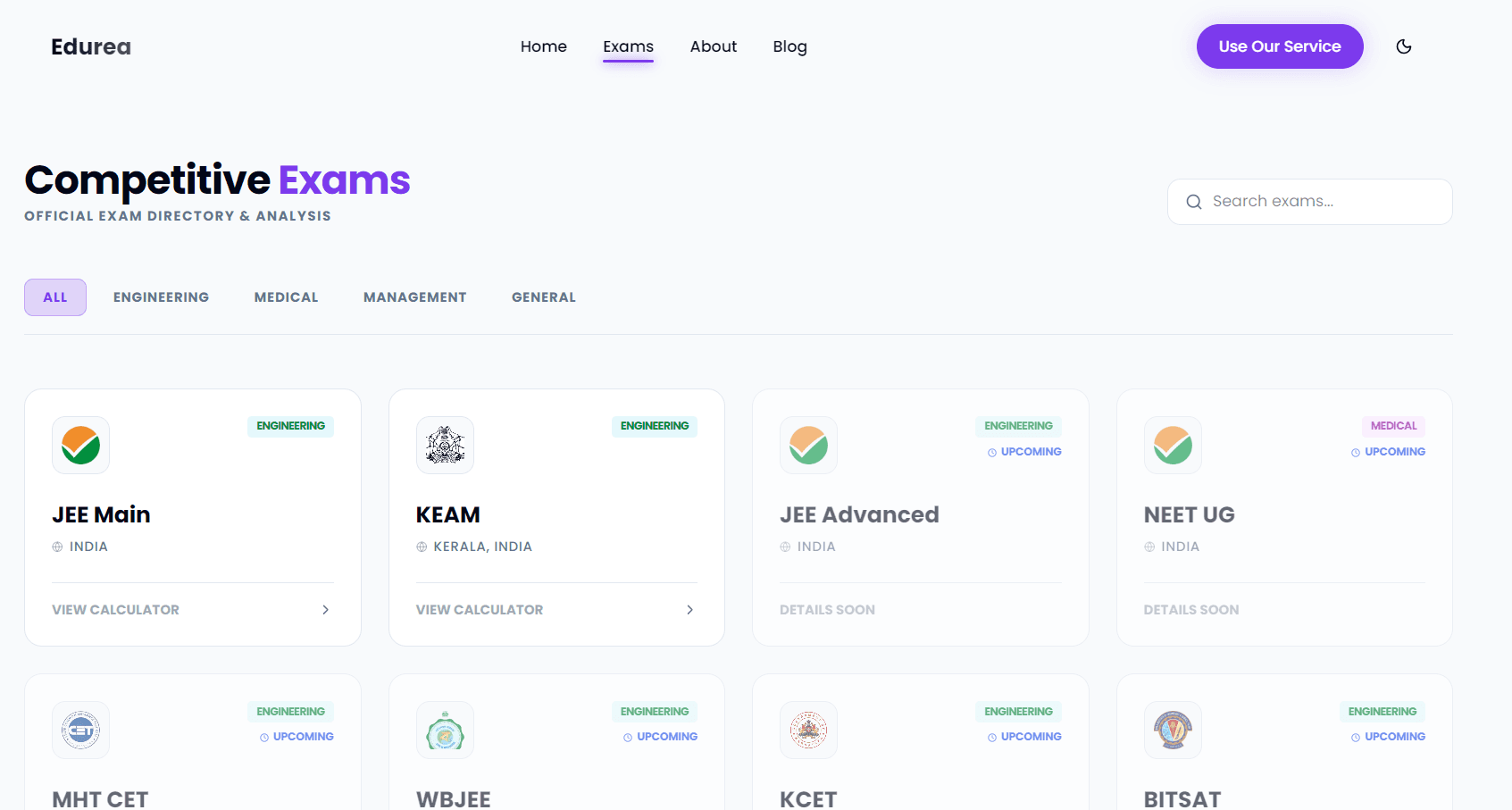The image size is (1512, 810).
Task: Click the Use Our Service button
Action: pyautogui.click(x=1280, y=46)
